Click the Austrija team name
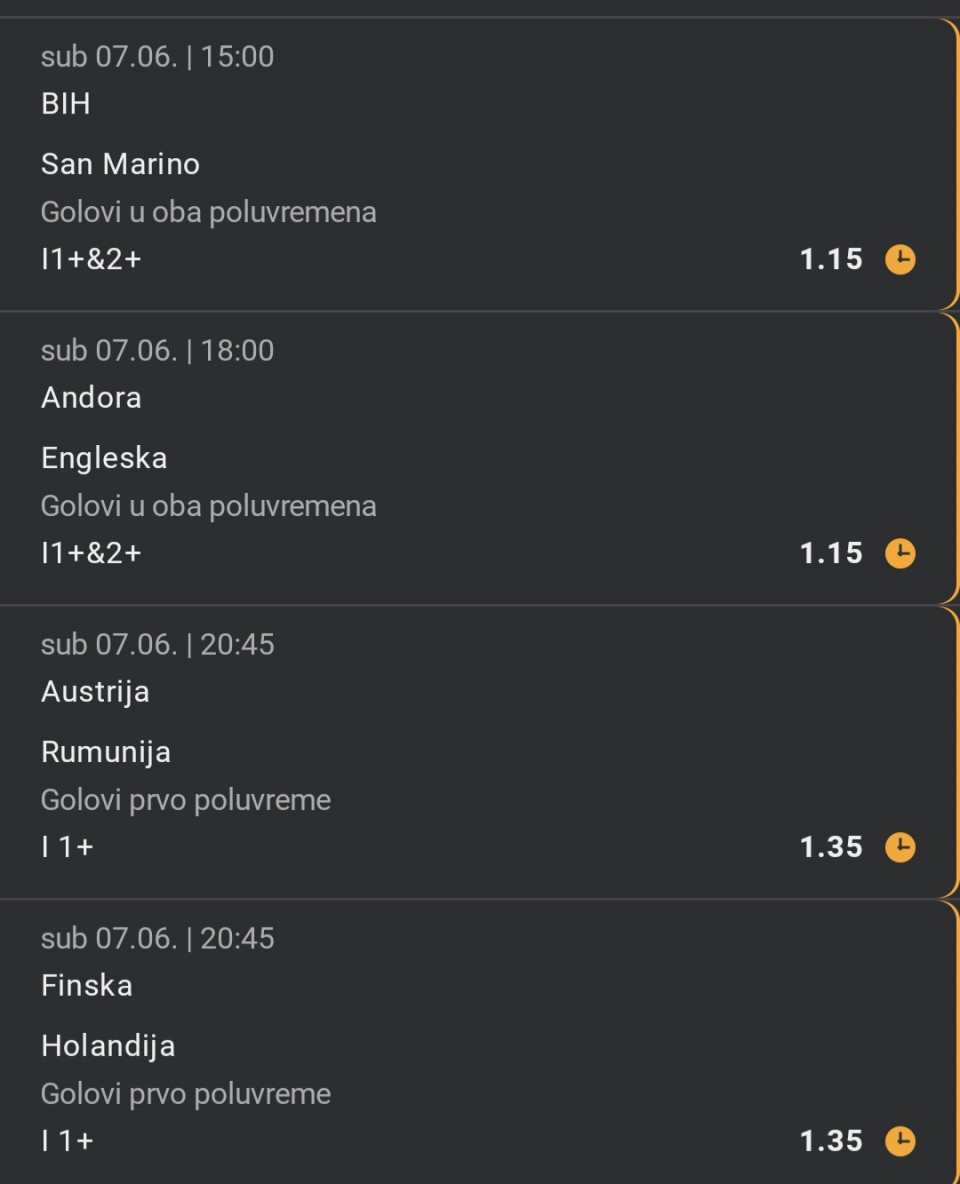960x1184 pixels. pyautogui.click(x=95, y=692)
